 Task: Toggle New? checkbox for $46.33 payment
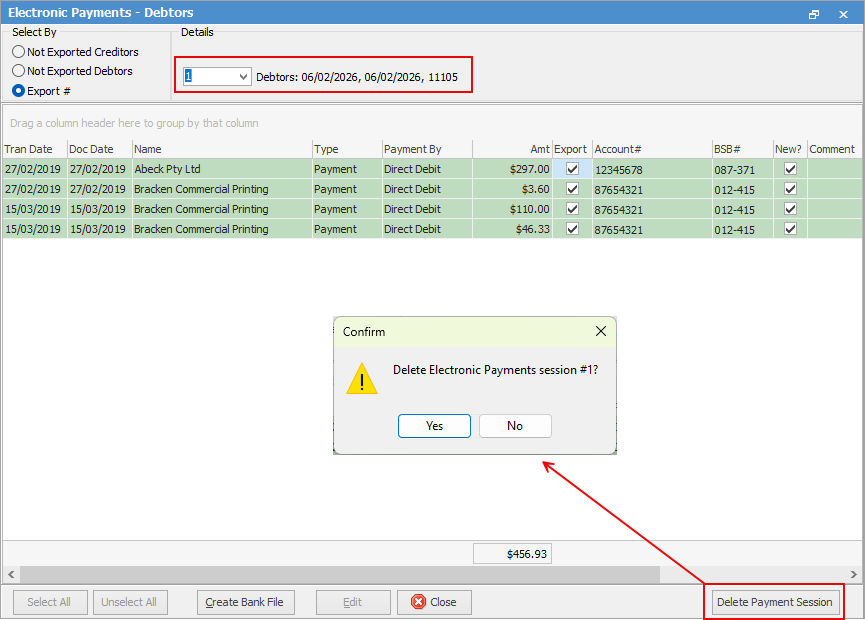click(790, 229)
